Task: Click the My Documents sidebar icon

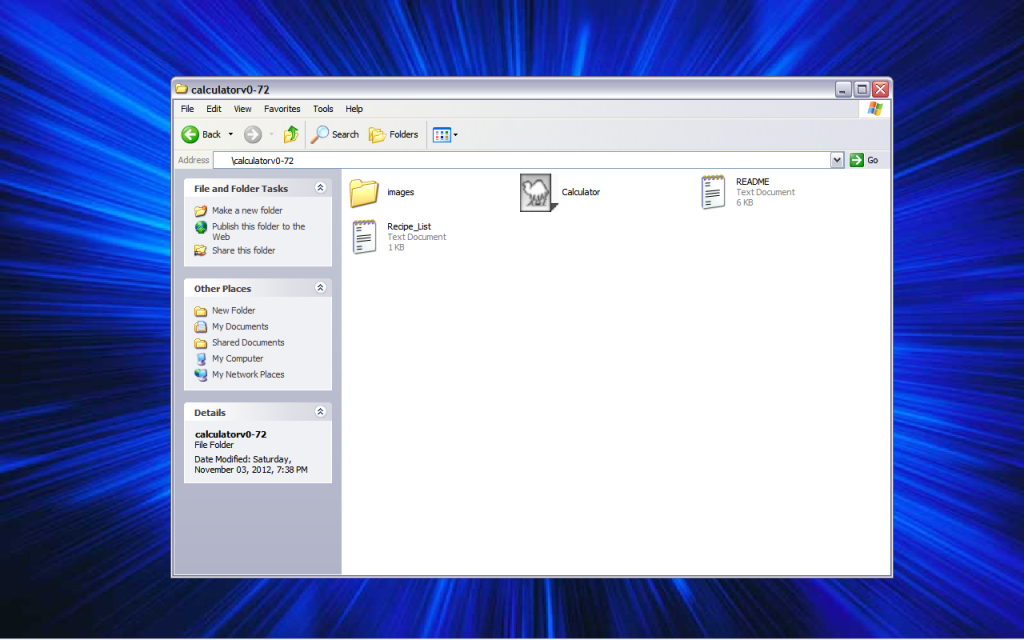Action: (200, 327)
